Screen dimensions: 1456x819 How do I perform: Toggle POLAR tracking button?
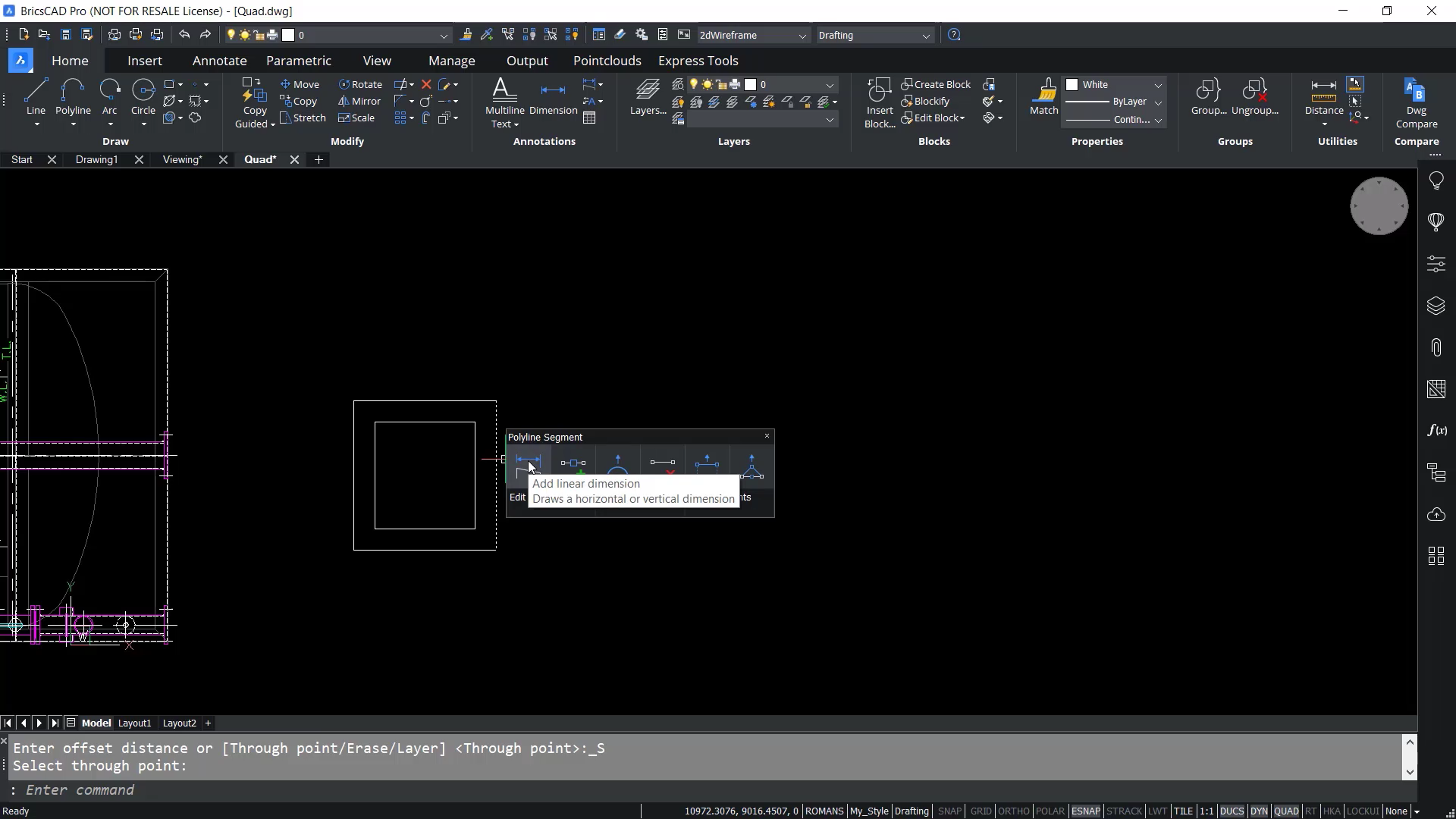[x=1049, y=810]
